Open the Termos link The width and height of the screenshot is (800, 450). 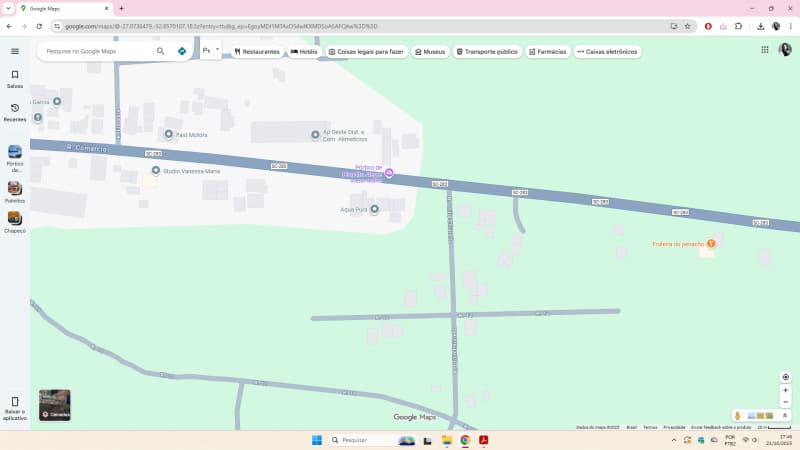coord(650,427)
